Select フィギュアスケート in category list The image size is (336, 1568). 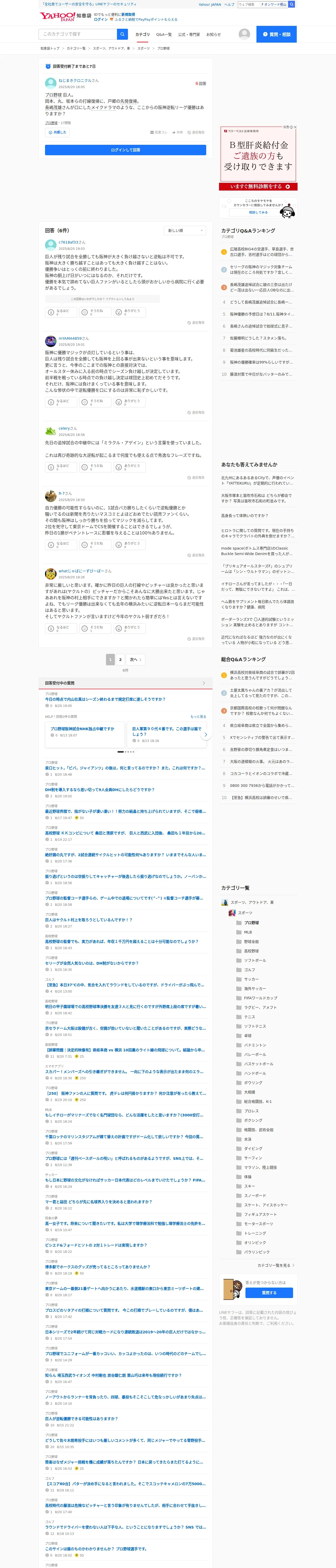(260, 1214)
